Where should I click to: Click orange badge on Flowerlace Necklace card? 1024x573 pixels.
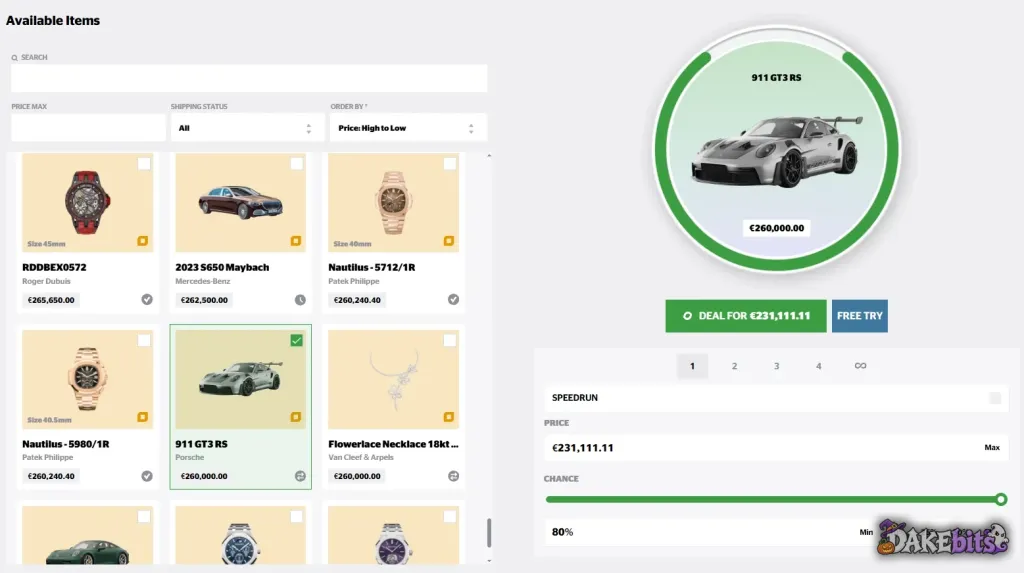(449, 417)
